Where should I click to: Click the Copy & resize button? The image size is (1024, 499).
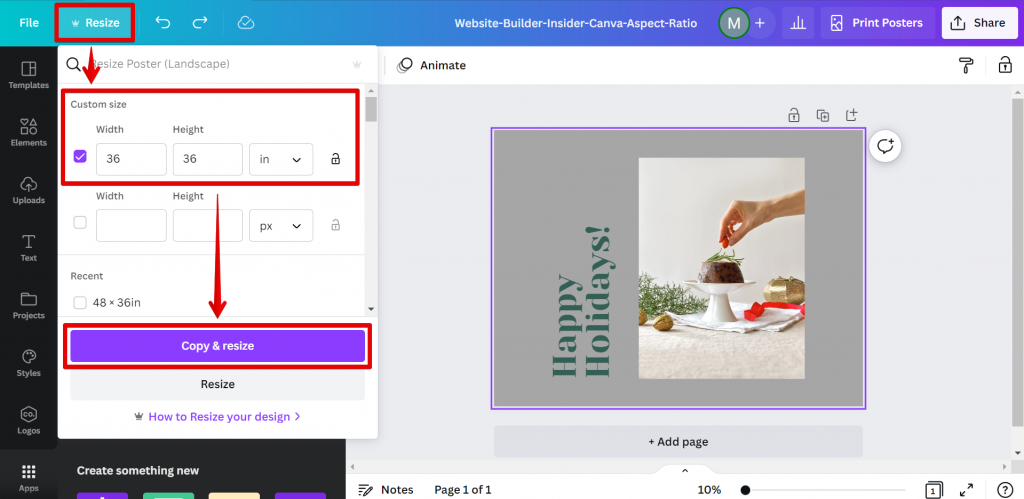[x=217, y=346]
